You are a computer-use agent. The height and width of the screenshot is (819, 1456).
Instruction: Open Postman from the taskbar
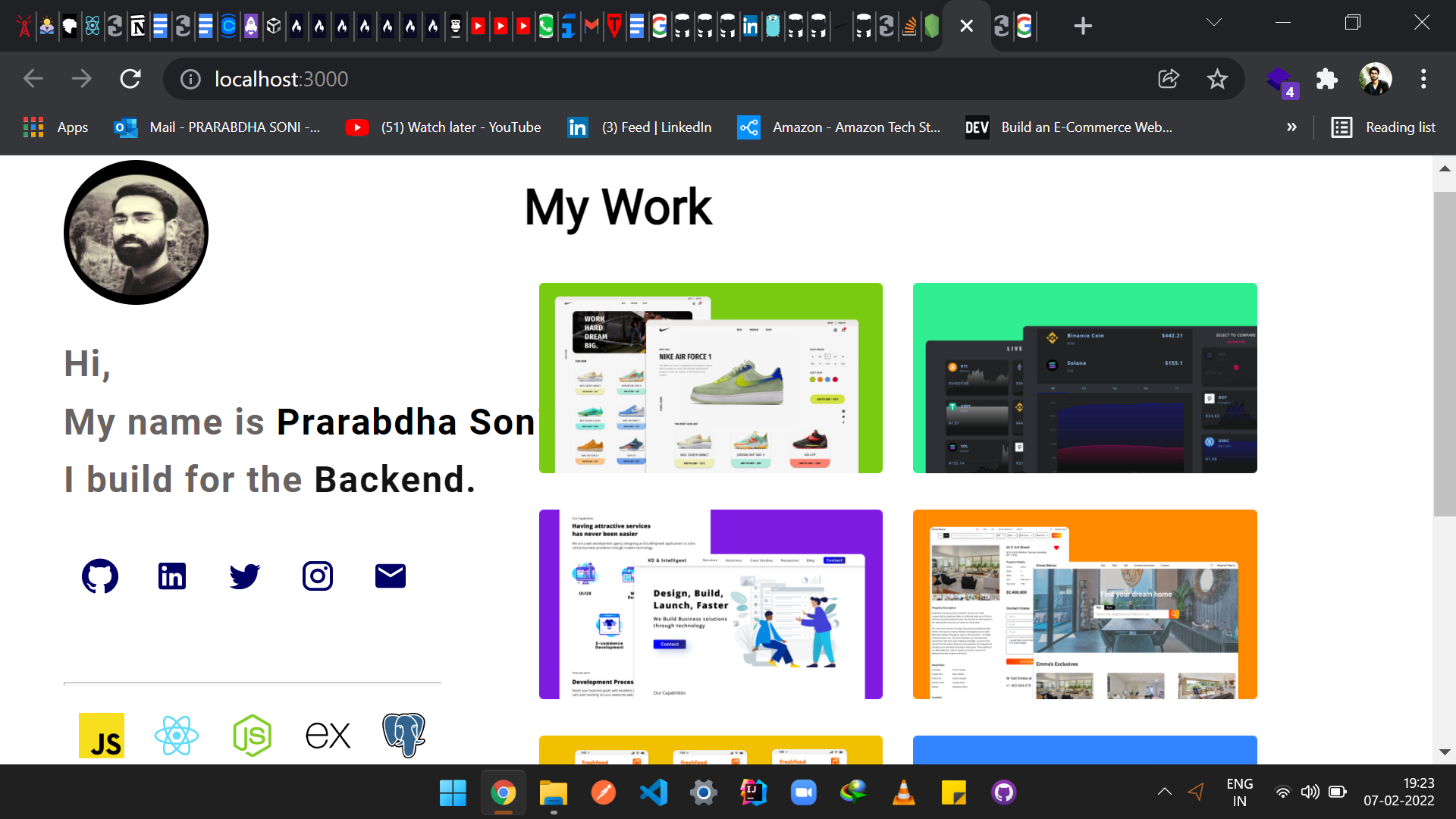click(x=603, y=793)
